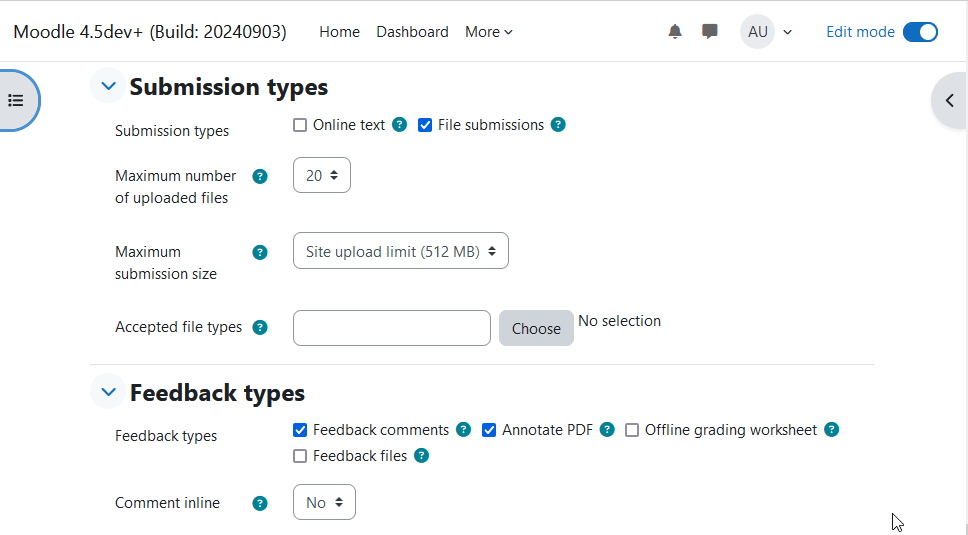Uncheck the File submissions checkbox
Viewport: 968px width, 535px height.
click(x=425, y=125)
